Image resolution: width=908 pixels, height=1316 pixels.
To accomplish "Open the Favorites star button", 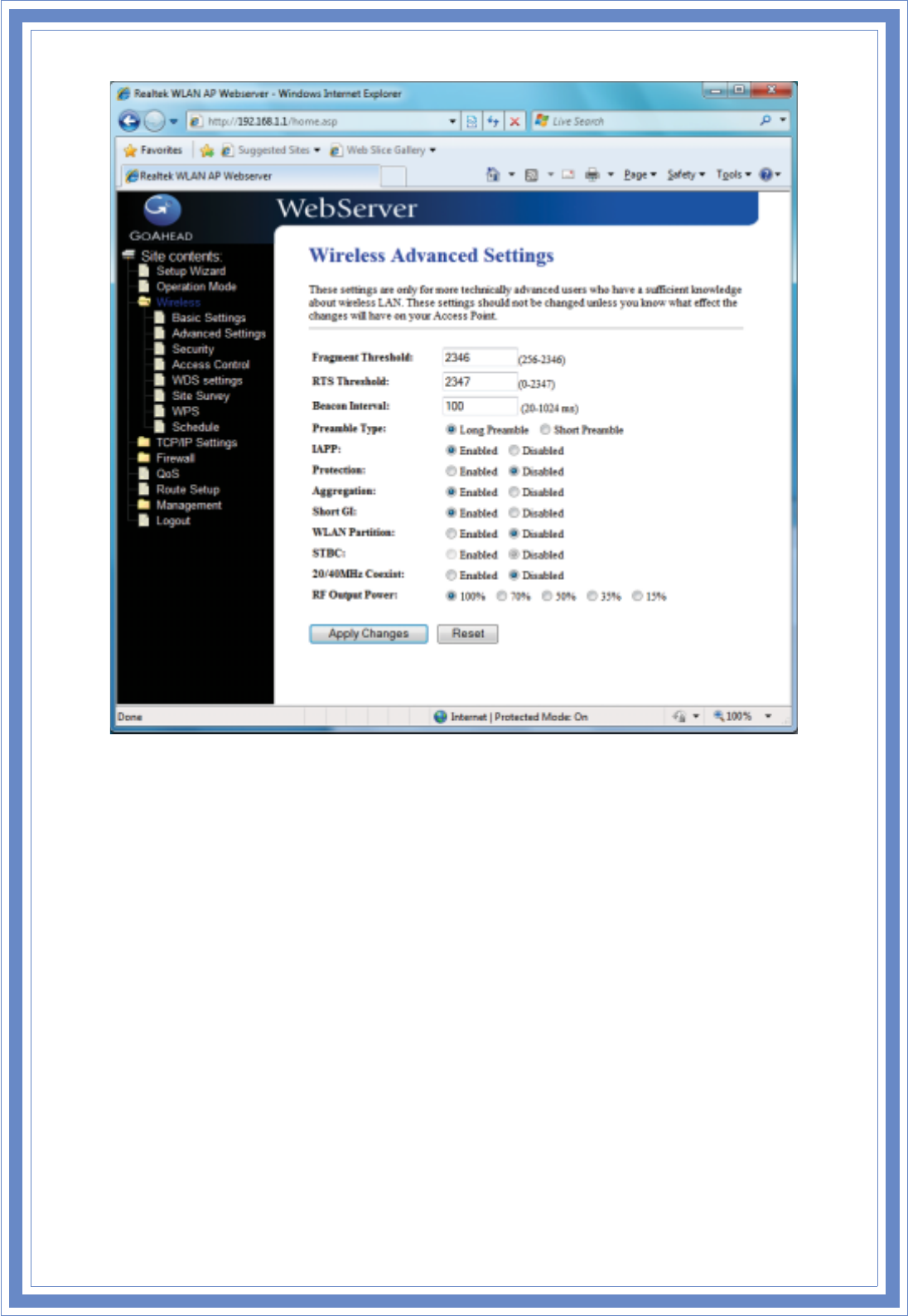I will (x=152, y=150).
